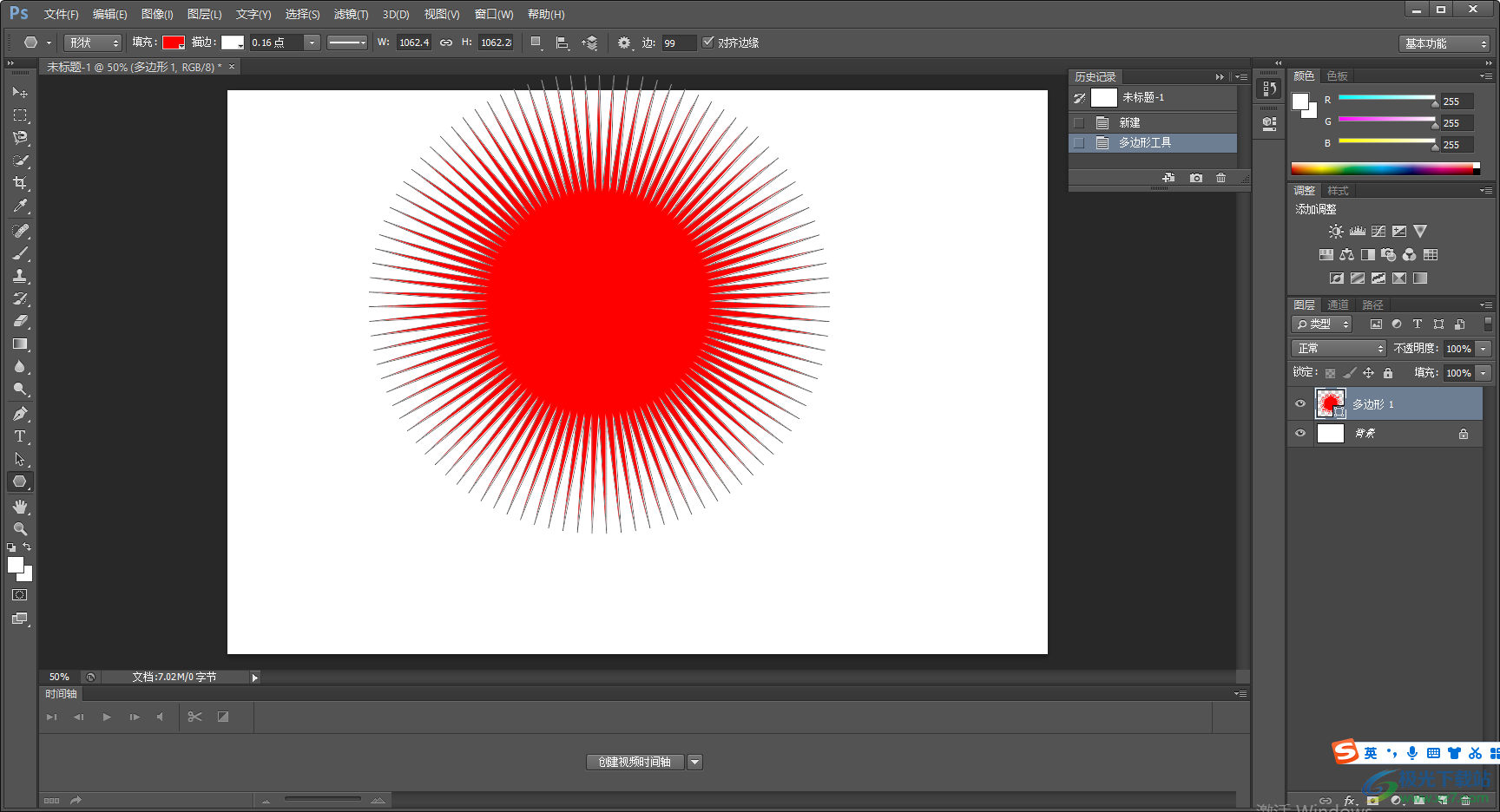Select 新建 history state
This screenshot has width=1500, height=812.
[1153, 122]
